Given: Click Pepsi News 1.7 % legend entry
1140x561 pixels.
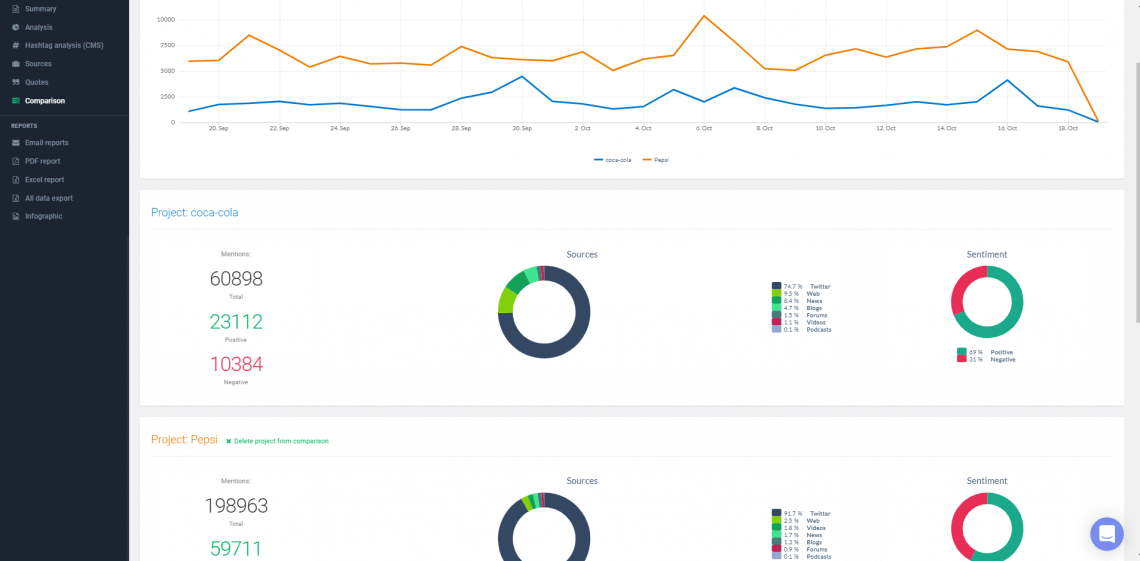Looking at the screenshot, I should point(797,535).
